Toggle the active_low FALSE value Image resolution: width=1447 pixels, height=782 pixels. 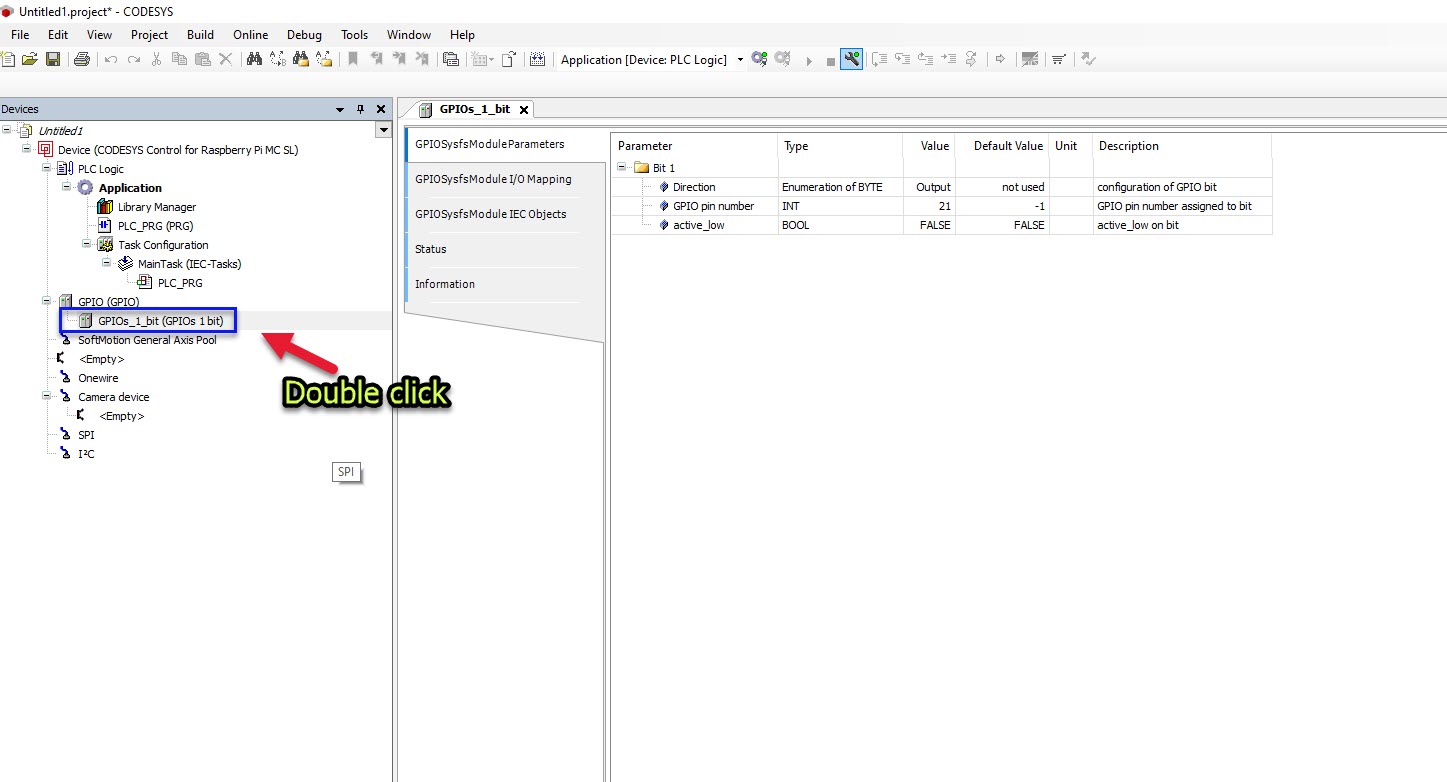pyautogui.click(x=934, y=225)
